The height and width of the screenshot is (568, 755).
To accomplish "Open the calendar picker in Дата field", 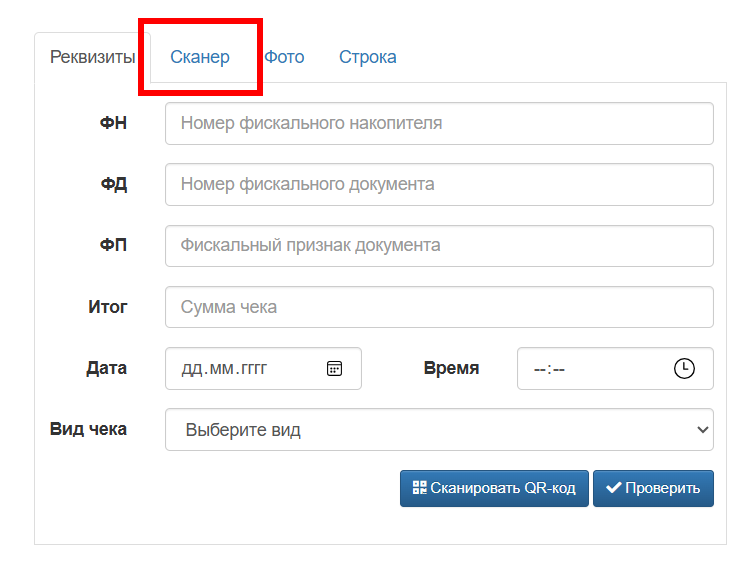I will (334, 368).
